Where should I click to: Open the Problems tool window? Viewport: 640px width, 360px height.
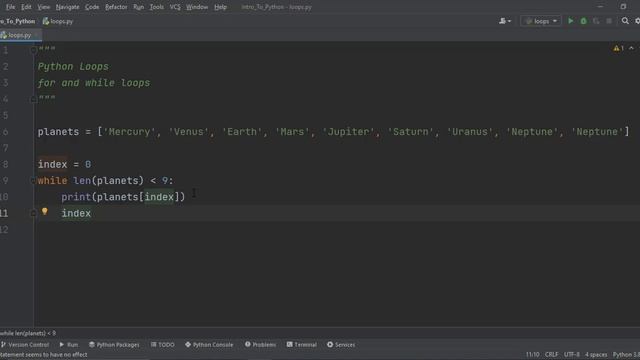point(260,344)
